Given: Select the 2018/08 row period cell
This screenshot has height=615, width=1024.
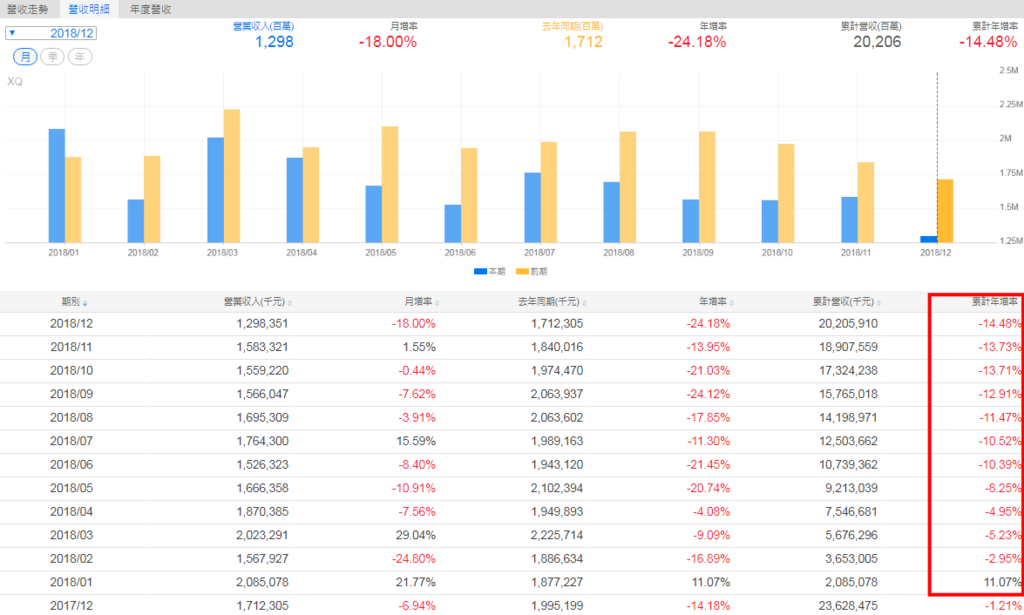Looking at the screenshot, I should coord(71,418).
